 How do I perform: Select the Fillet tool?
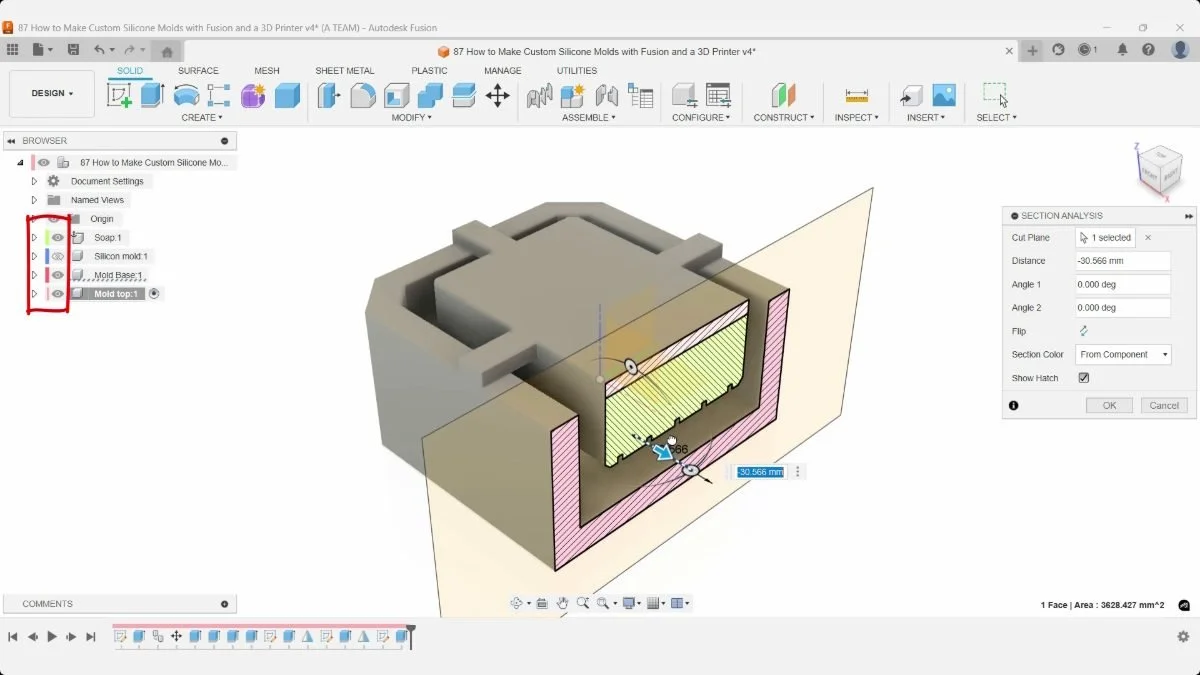pos(362,95)
